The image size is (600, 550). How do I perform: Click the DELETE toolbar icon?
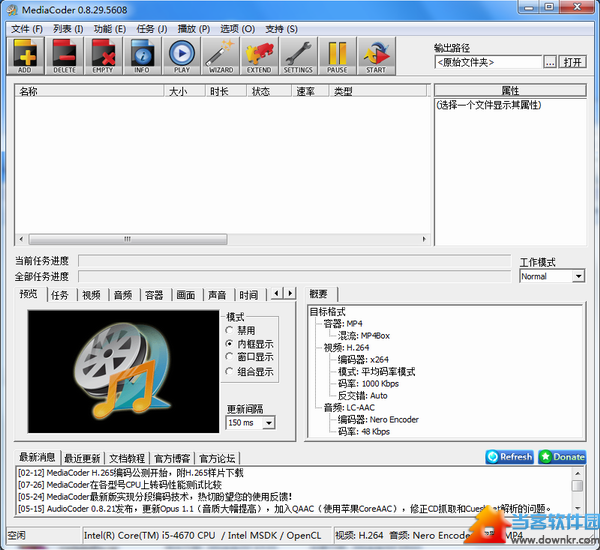click(x=64, y=56)
